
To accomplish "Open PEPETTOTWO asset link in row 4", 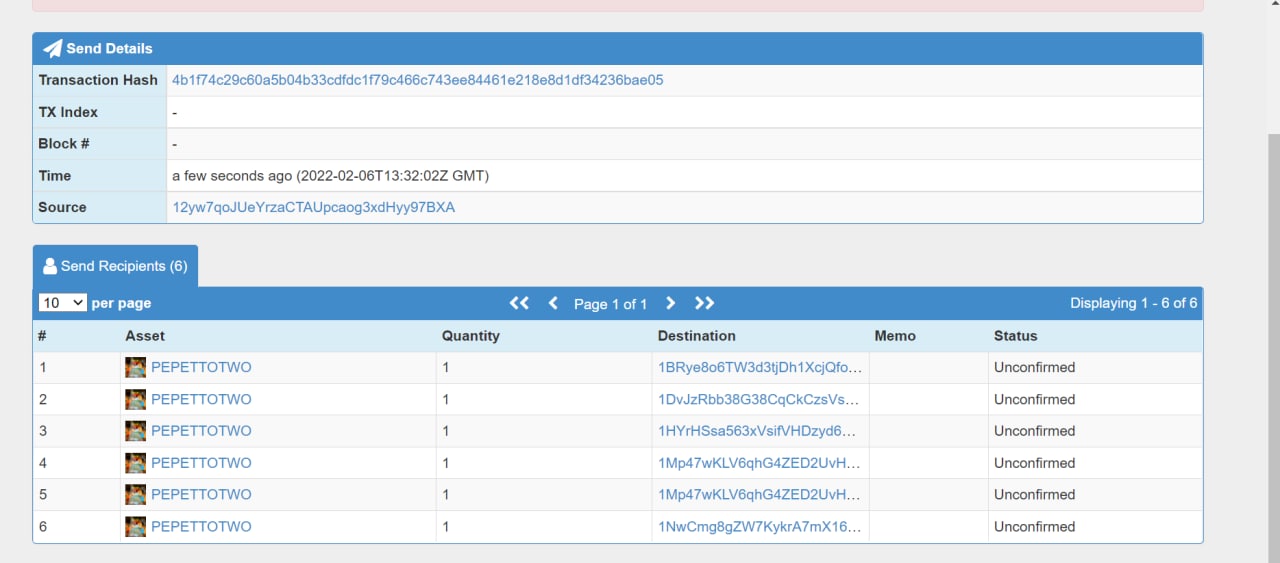I will [201, 463].
